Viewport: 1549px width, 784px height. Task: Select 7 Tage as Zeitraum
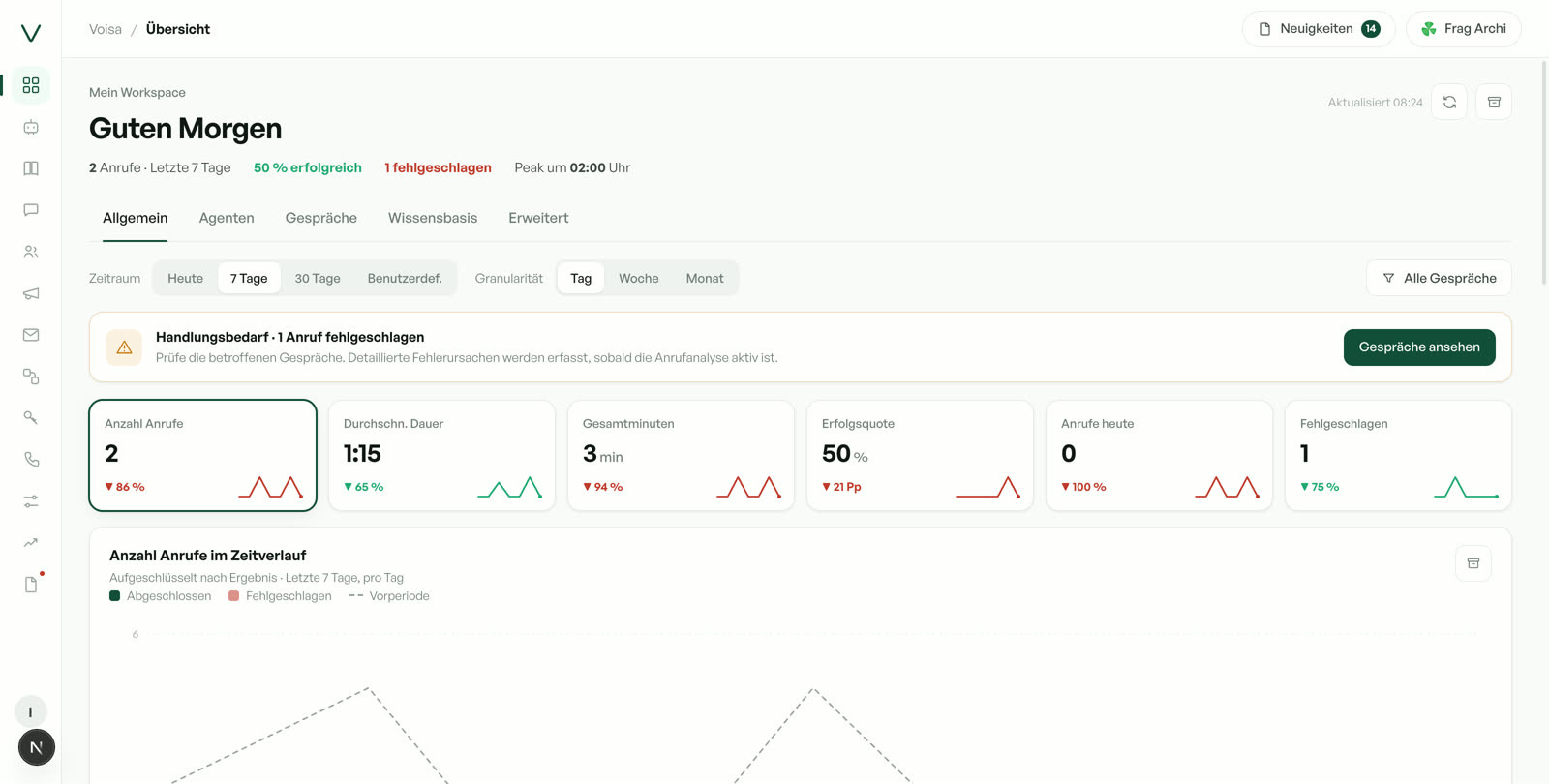(249, 278)
